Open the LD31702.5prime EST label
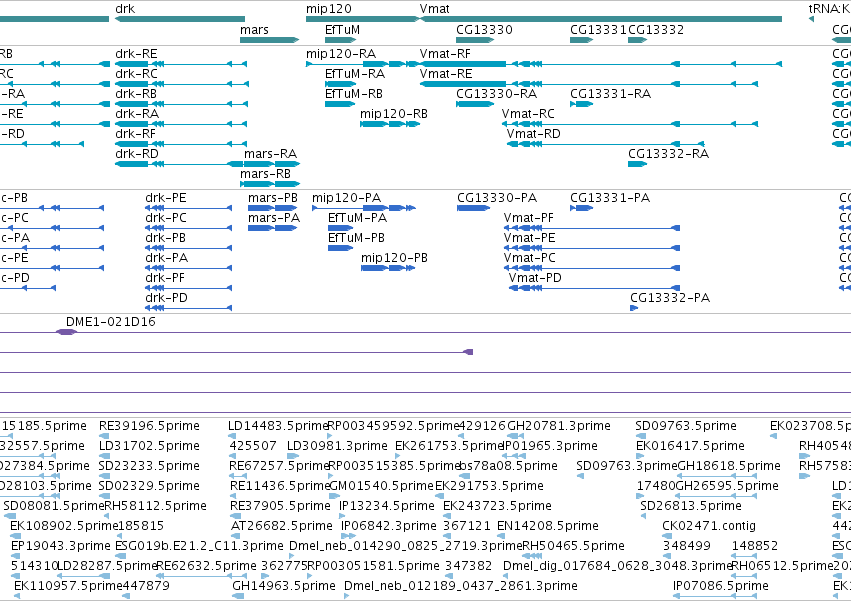The height and width of the screenshot is (601, 851). [149, 446]
